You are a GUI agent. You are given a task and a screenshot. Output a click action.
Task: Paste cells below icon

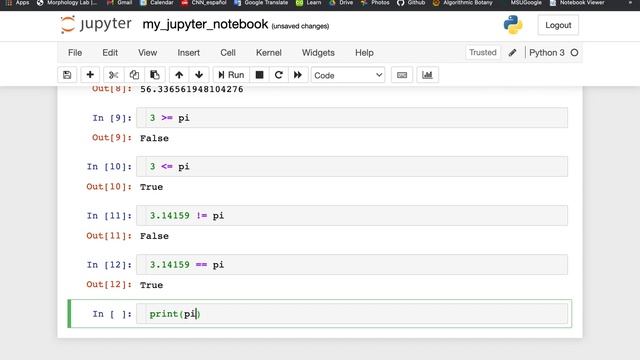tap(155, 75)
